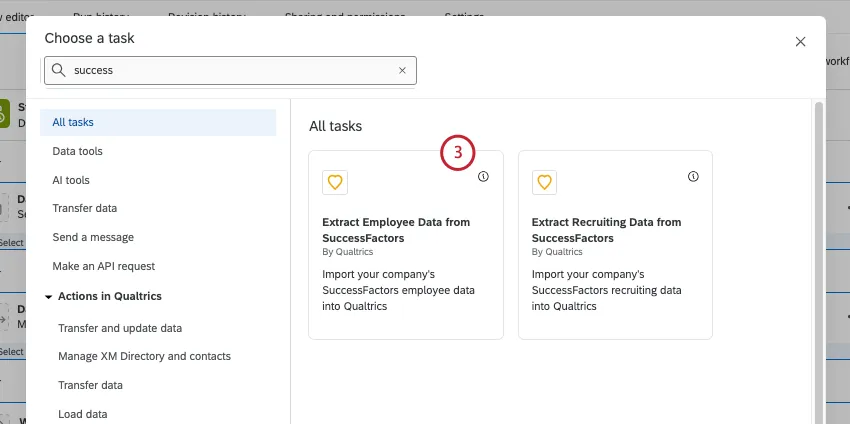The height and width of the screenshot is (424, 850).
Task: Click the search magnifier icon
Action: tap(59, 71)
